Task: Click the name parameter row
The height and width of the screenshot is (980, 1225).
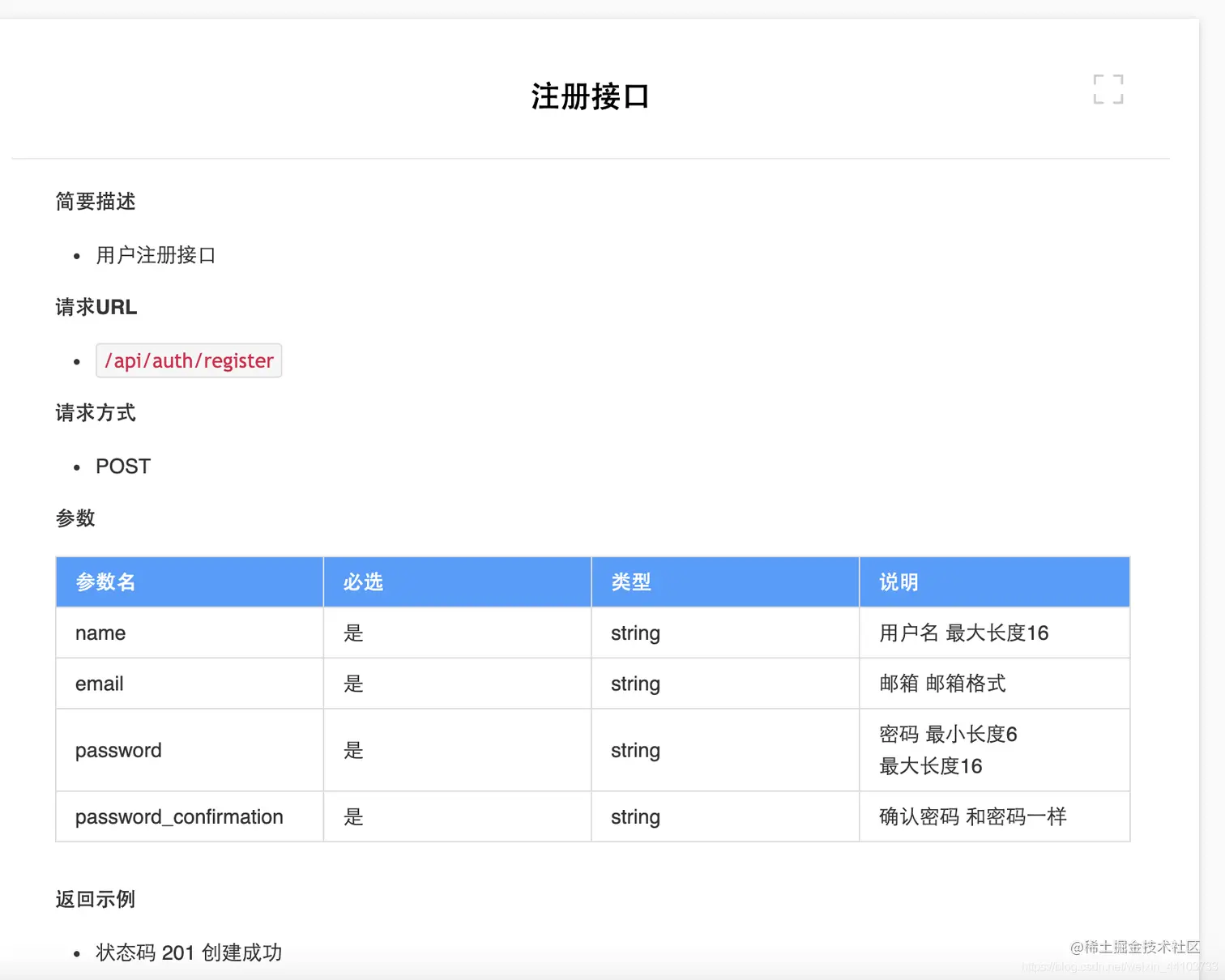Action: coord(100,633)
